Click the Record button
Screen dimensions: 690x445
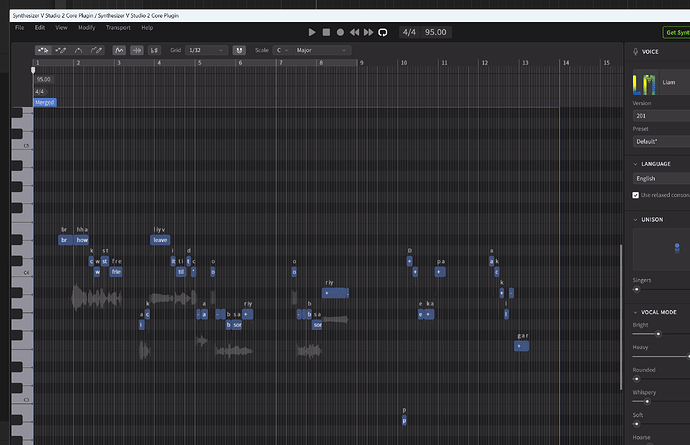340,32
